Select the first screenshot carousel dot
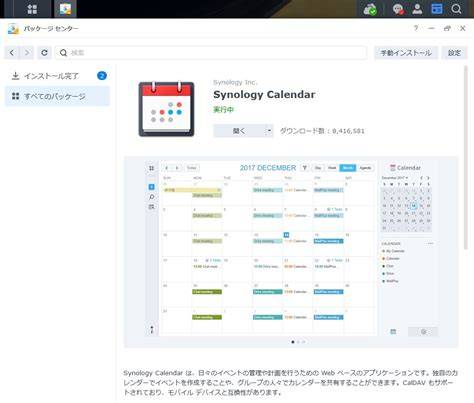Screen dimensions: 474x403 293,342
